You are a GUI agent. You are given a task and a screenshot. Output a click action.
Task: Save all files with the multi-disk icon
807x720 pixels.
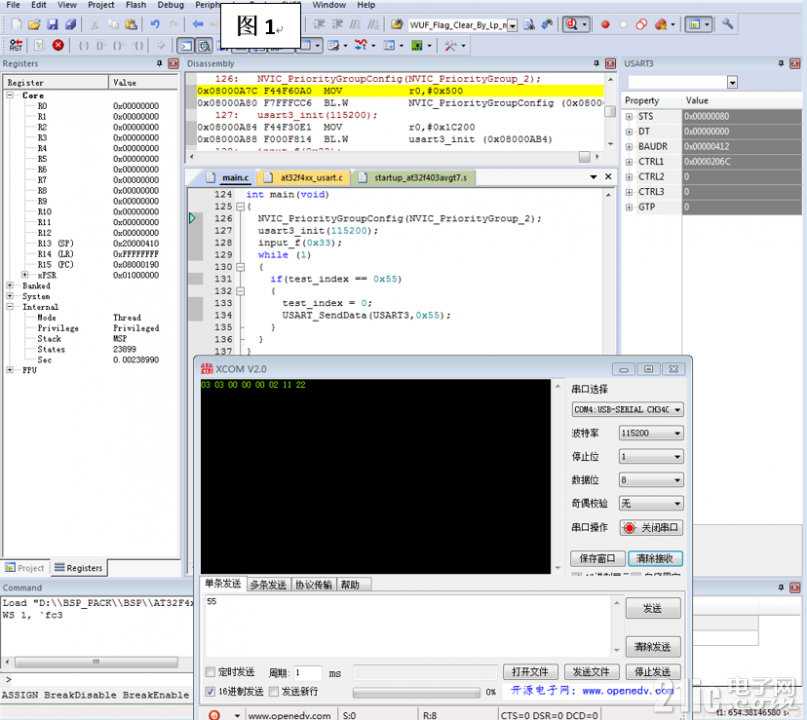[x=71, y=24]
